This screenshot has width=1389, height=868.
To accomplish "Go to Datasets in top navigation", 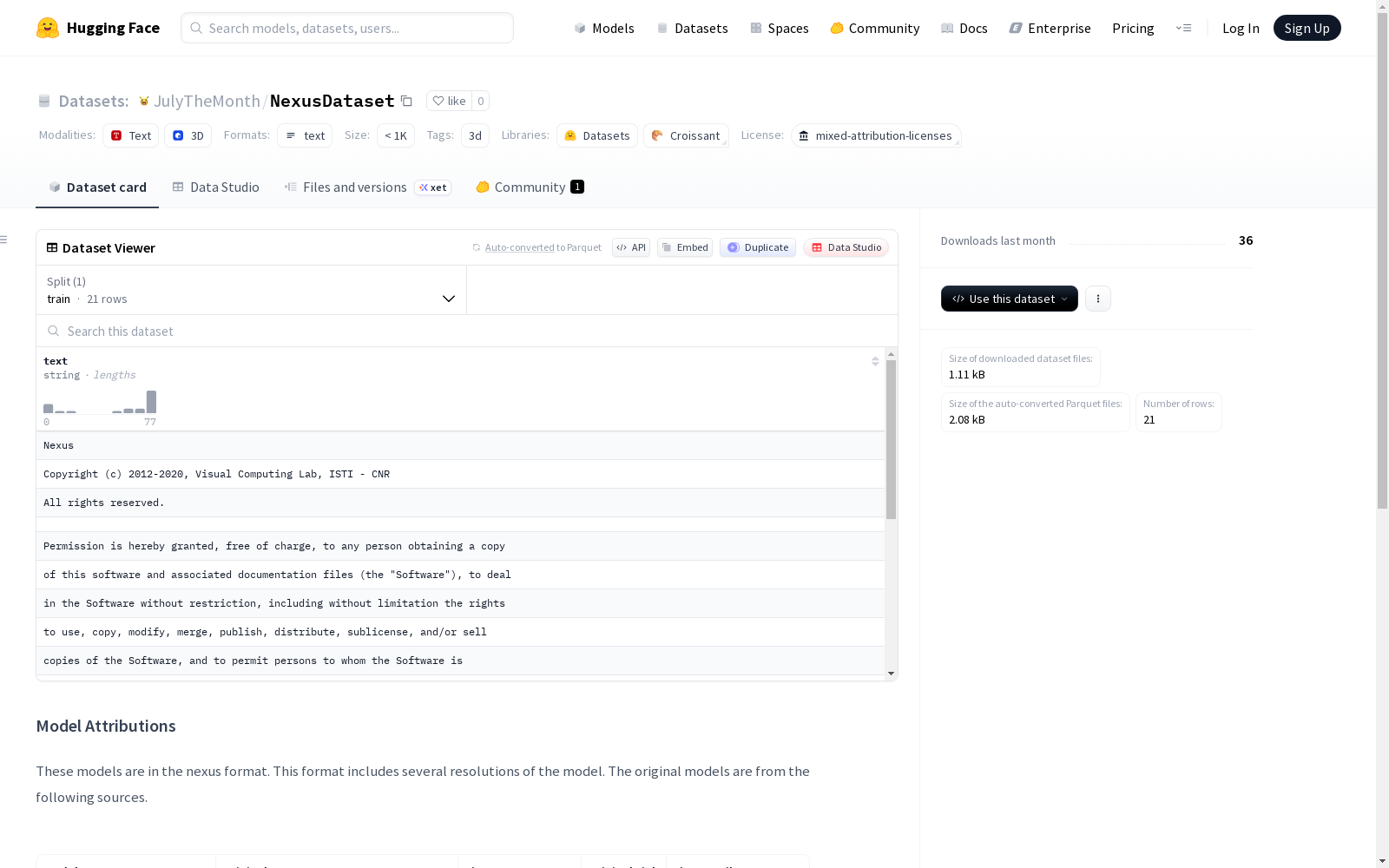I will pos(692,28).
